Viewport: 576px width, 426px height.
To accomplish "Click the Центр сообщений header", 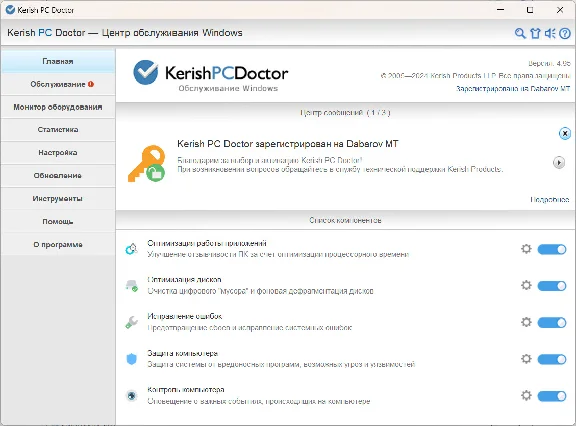I will (x=345, y=112).
